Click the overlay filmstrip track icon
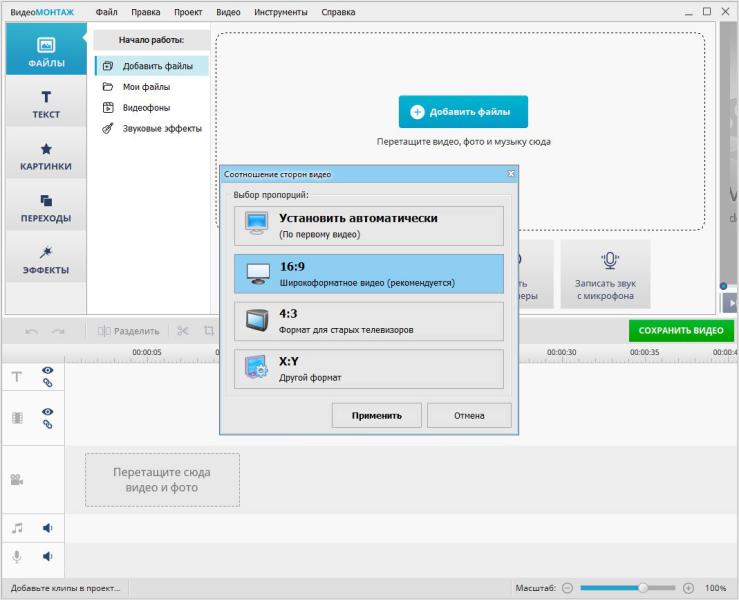 coord(17,418)
